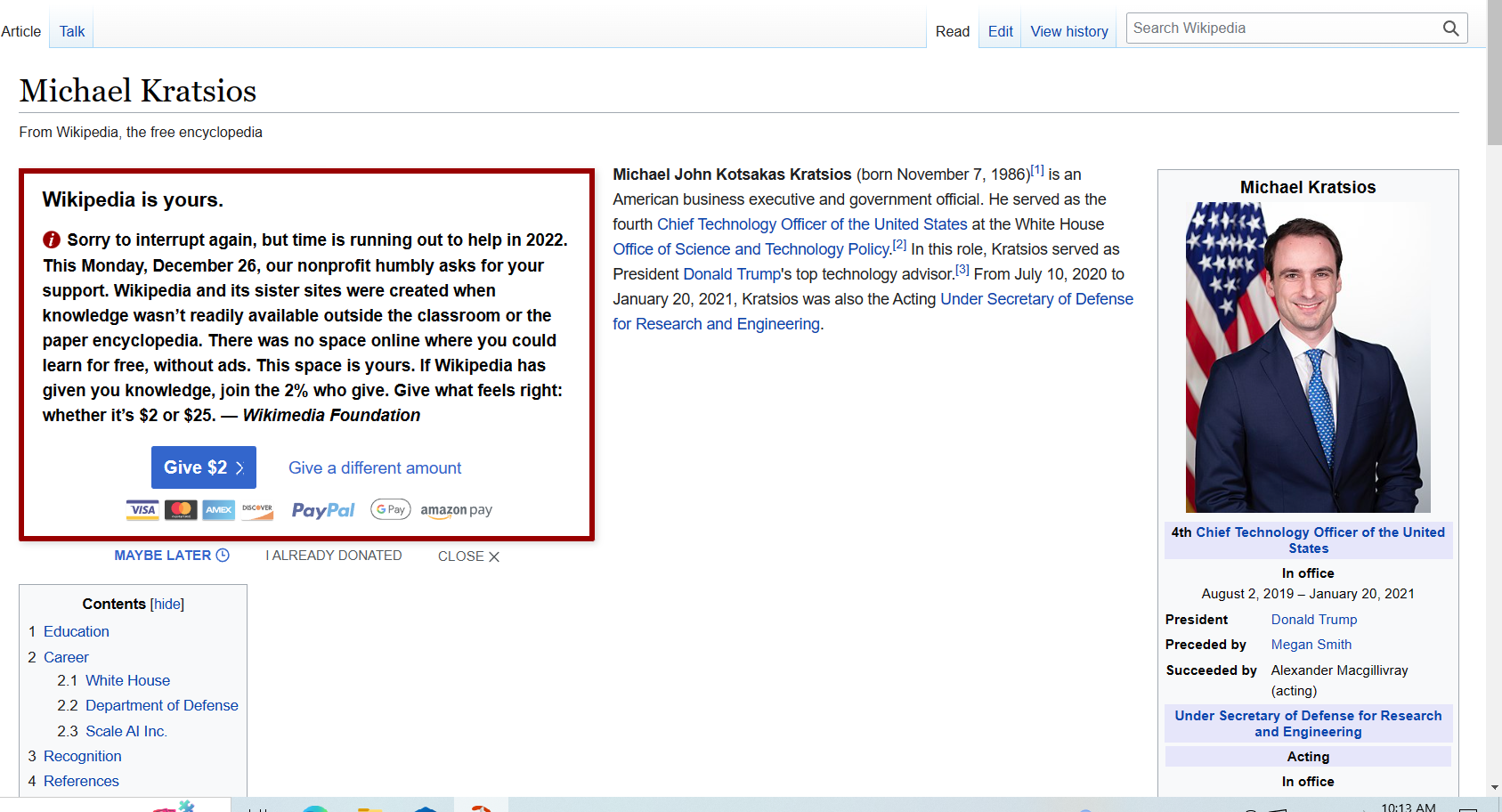Click MAYBE LATER under the banner
The height and width of the screenshot is (812, 1502).
172,556
